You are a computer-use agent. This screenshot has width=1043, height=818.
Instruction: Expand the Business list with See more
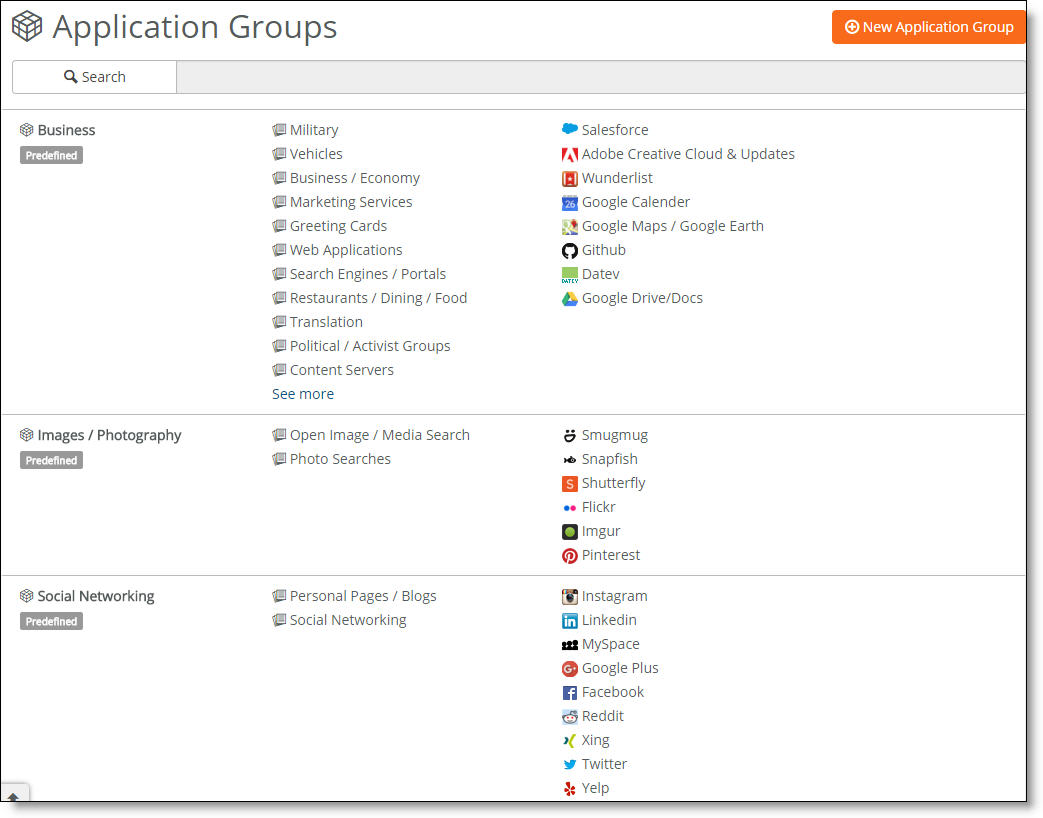click(303, 394)
